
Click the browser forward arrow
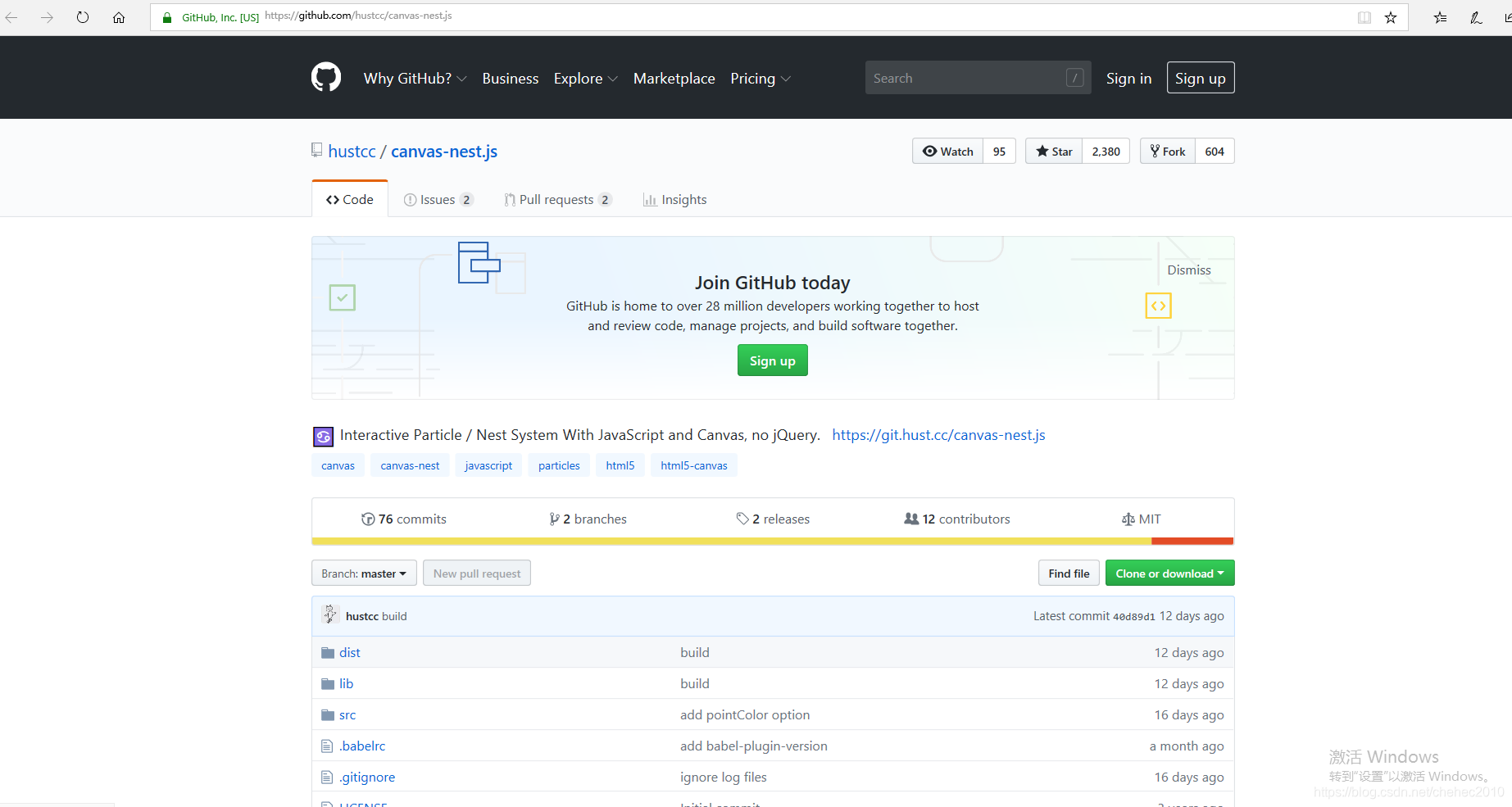[x=47, y=17]
